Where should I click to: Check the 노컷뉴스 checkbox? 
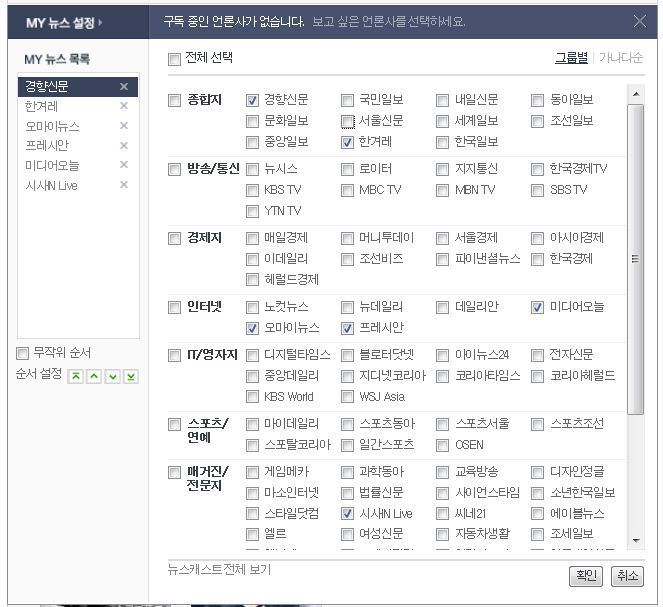click(252, 307)
